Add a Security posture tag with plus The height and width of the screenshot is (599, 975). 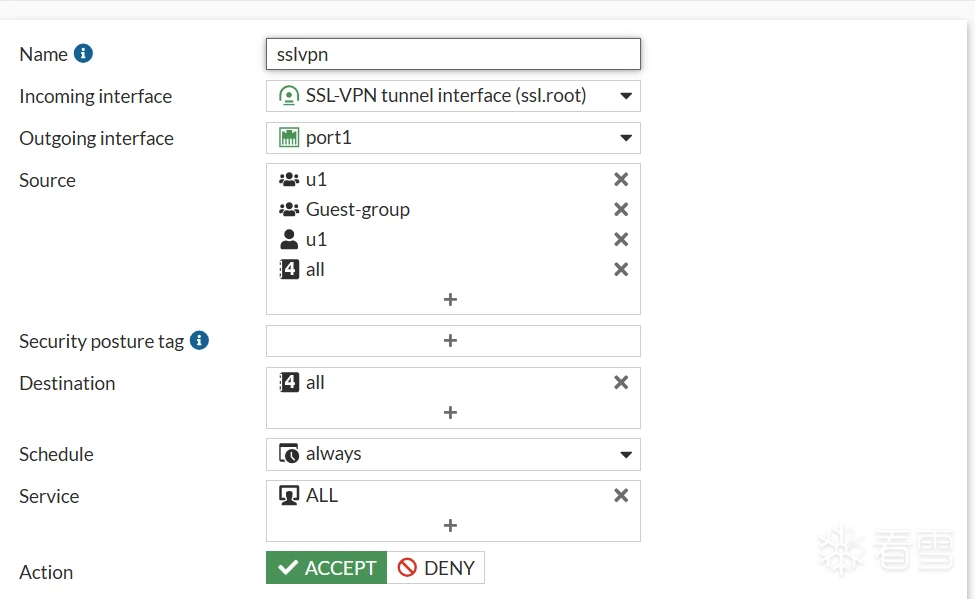pyautogui.click(x=450, y=341)
